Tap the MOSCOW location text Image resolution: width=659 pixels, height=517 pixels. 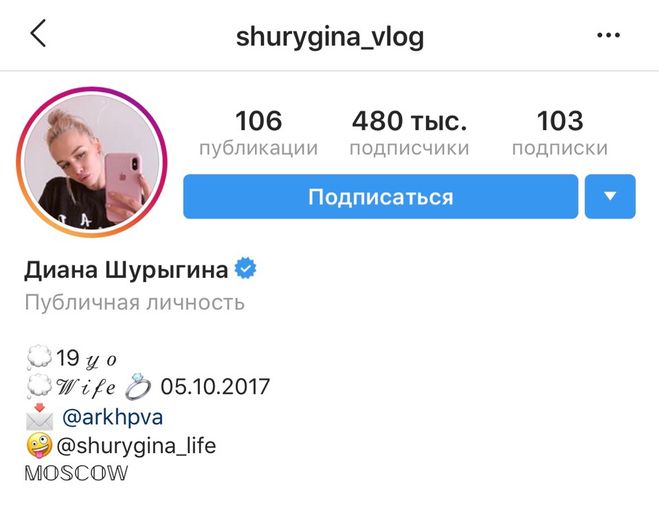[76, 473]
